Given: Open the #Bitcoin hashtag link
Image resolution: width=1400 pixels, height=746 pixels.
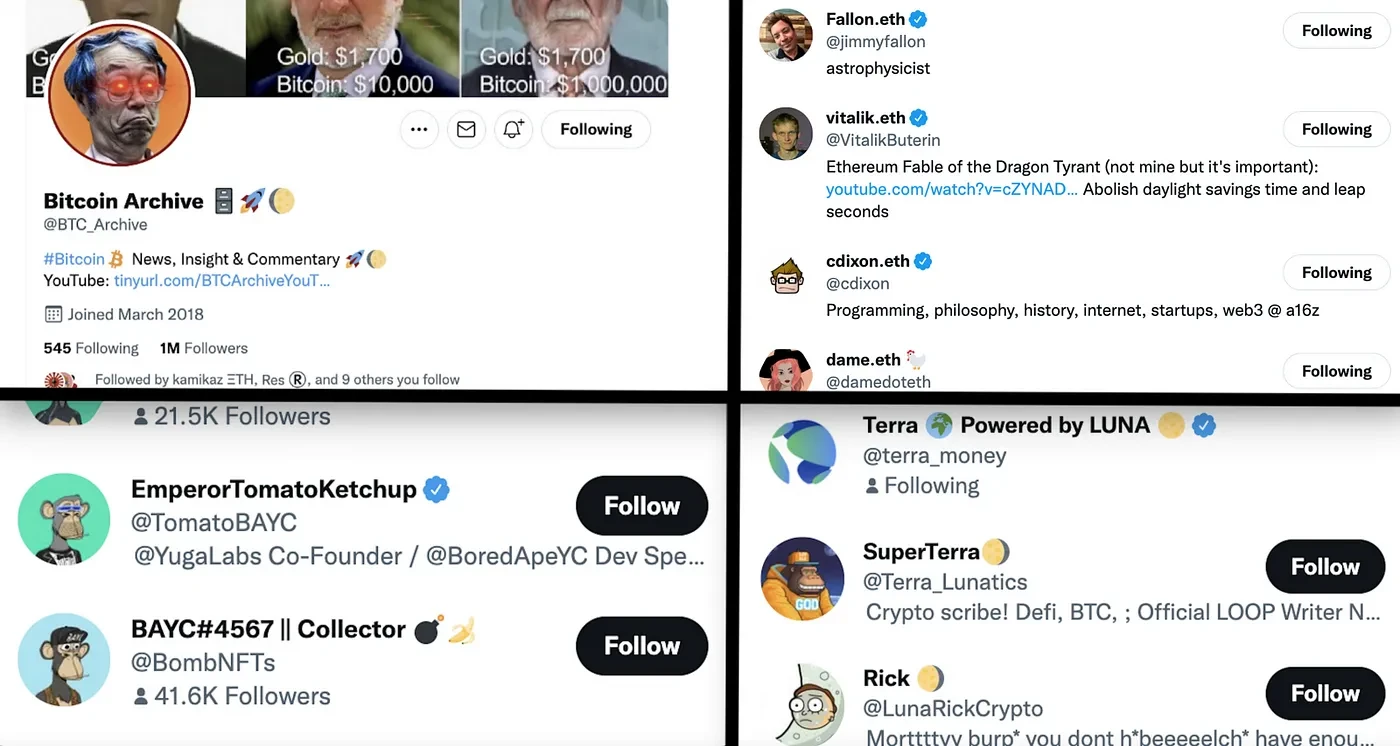Looking at the screenshot, I should pos(74,259).
